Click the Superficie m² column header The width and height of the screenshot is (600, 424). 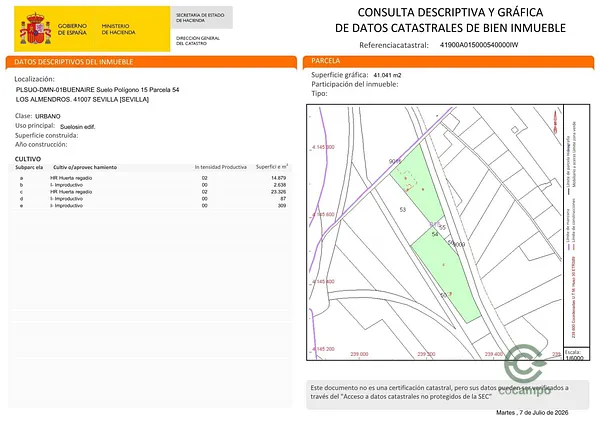click(x=272, y=167)
